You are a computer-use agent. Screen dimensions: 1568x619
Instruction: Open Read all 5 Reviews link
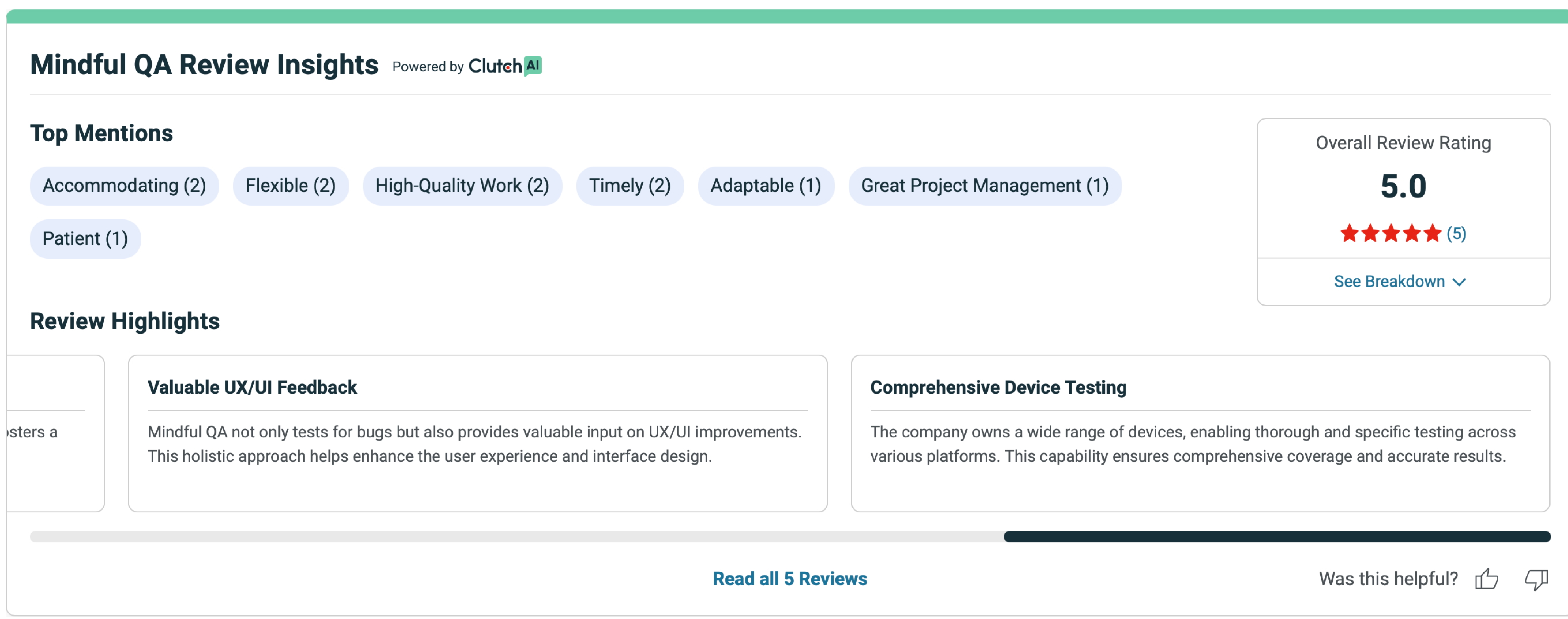[790, 578]
